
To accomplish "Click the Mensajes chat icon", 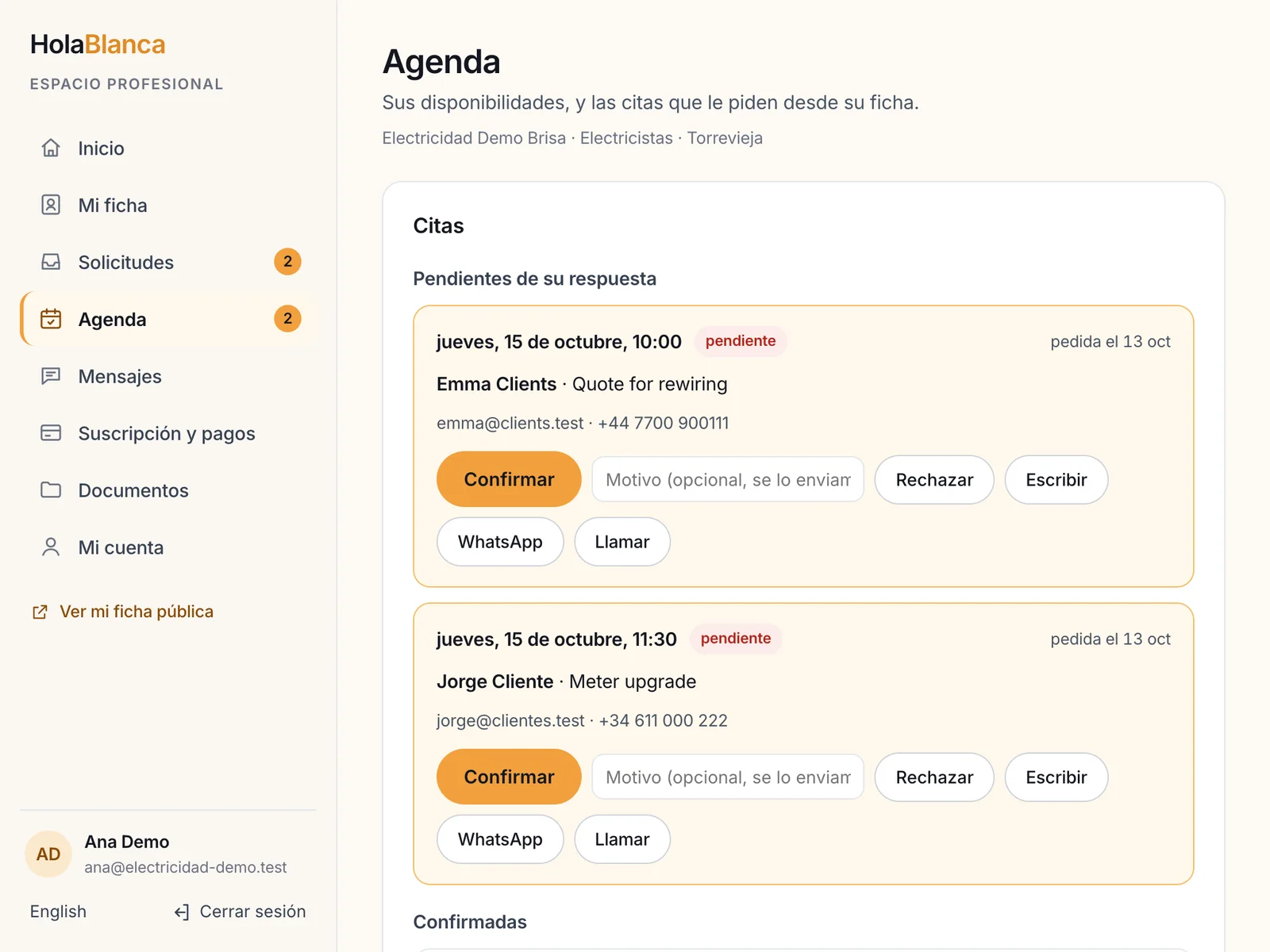I will click(x=51, y=377).
